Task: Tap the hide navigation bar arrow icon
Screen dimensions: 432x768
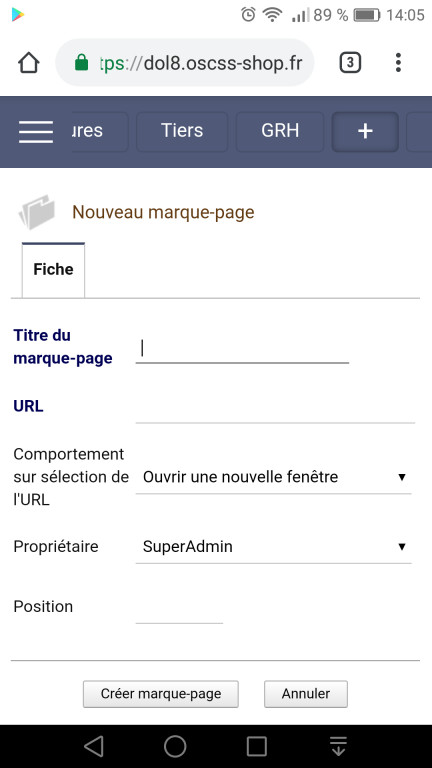Action: (338, 746)
